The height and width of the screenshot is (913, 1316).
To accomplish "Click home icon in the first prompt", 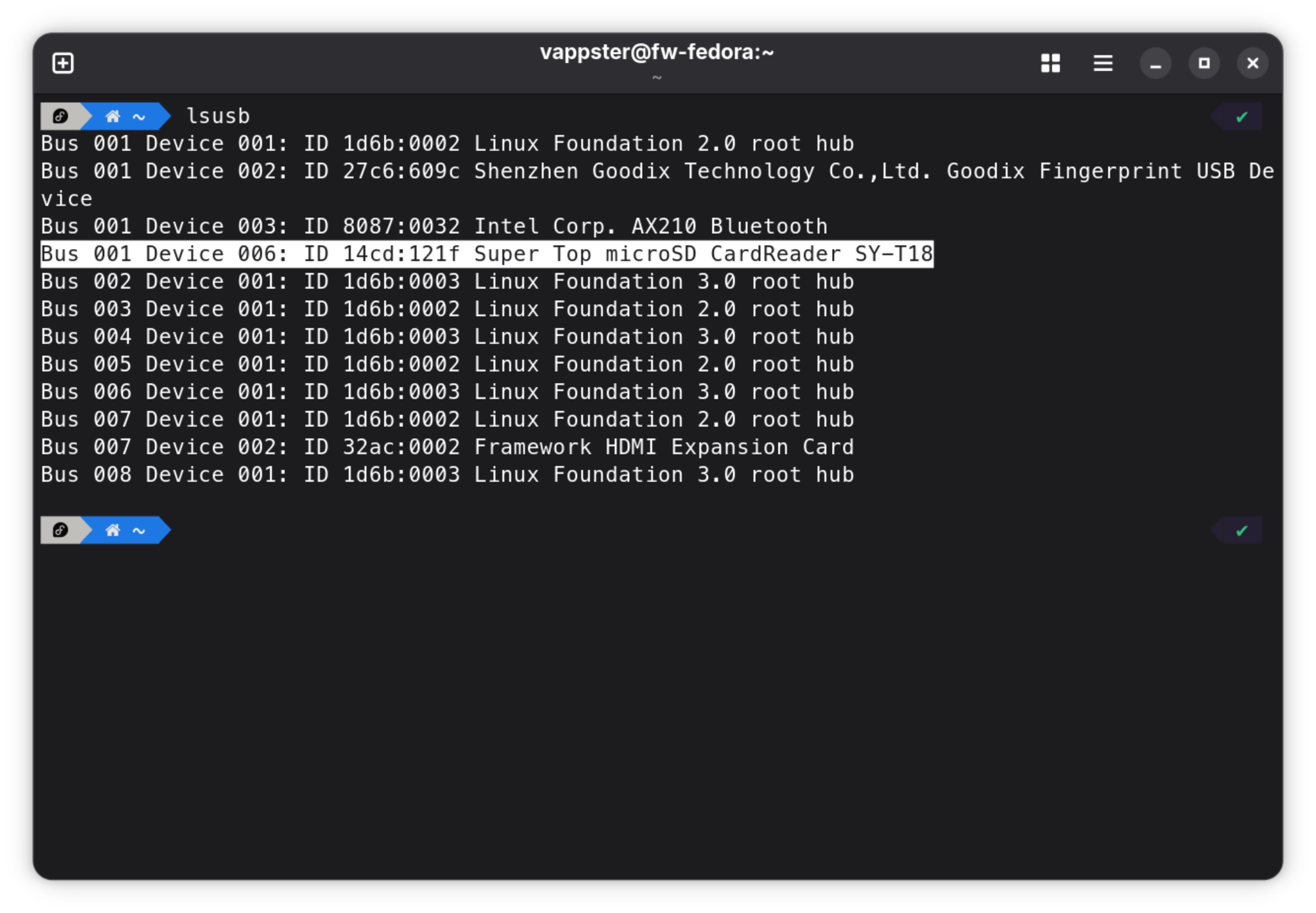I will (x=113, y=116).
